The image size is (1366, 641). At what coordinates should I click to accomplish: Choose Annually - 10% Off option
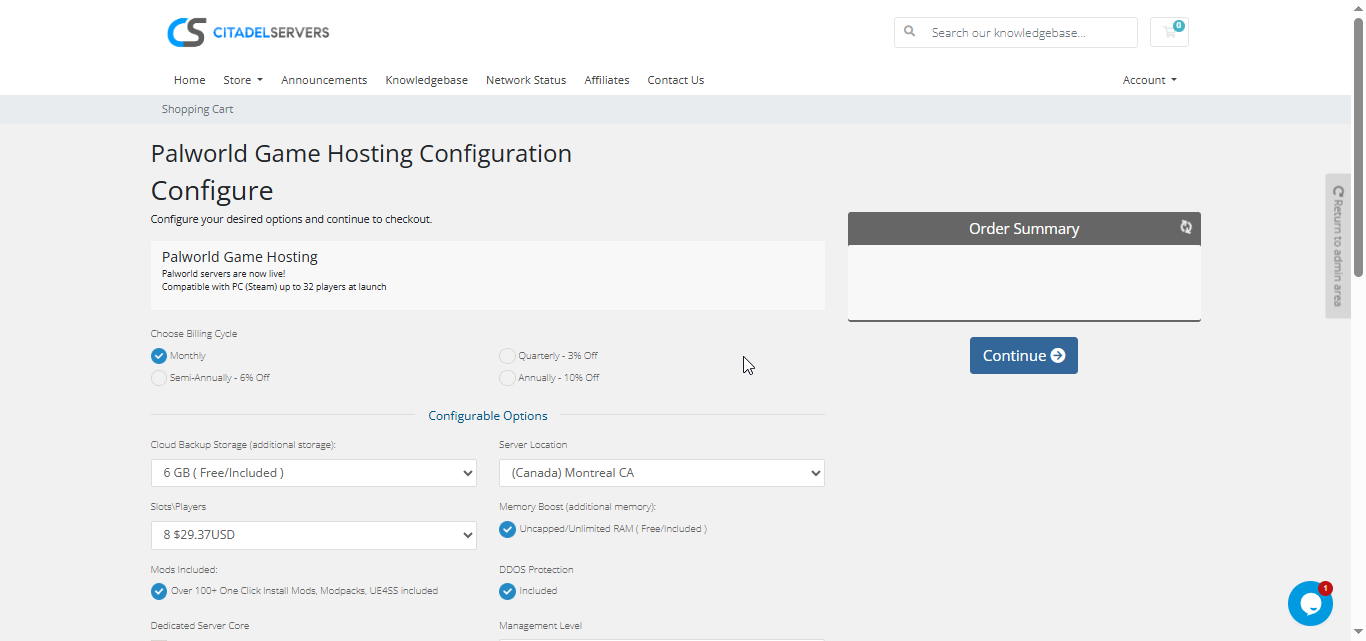coord(508,378)
